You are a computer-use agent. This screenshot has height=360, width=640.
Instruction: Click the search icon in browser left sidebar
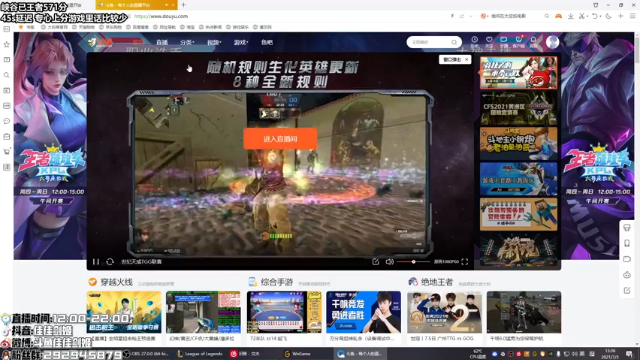coord(7,75)
